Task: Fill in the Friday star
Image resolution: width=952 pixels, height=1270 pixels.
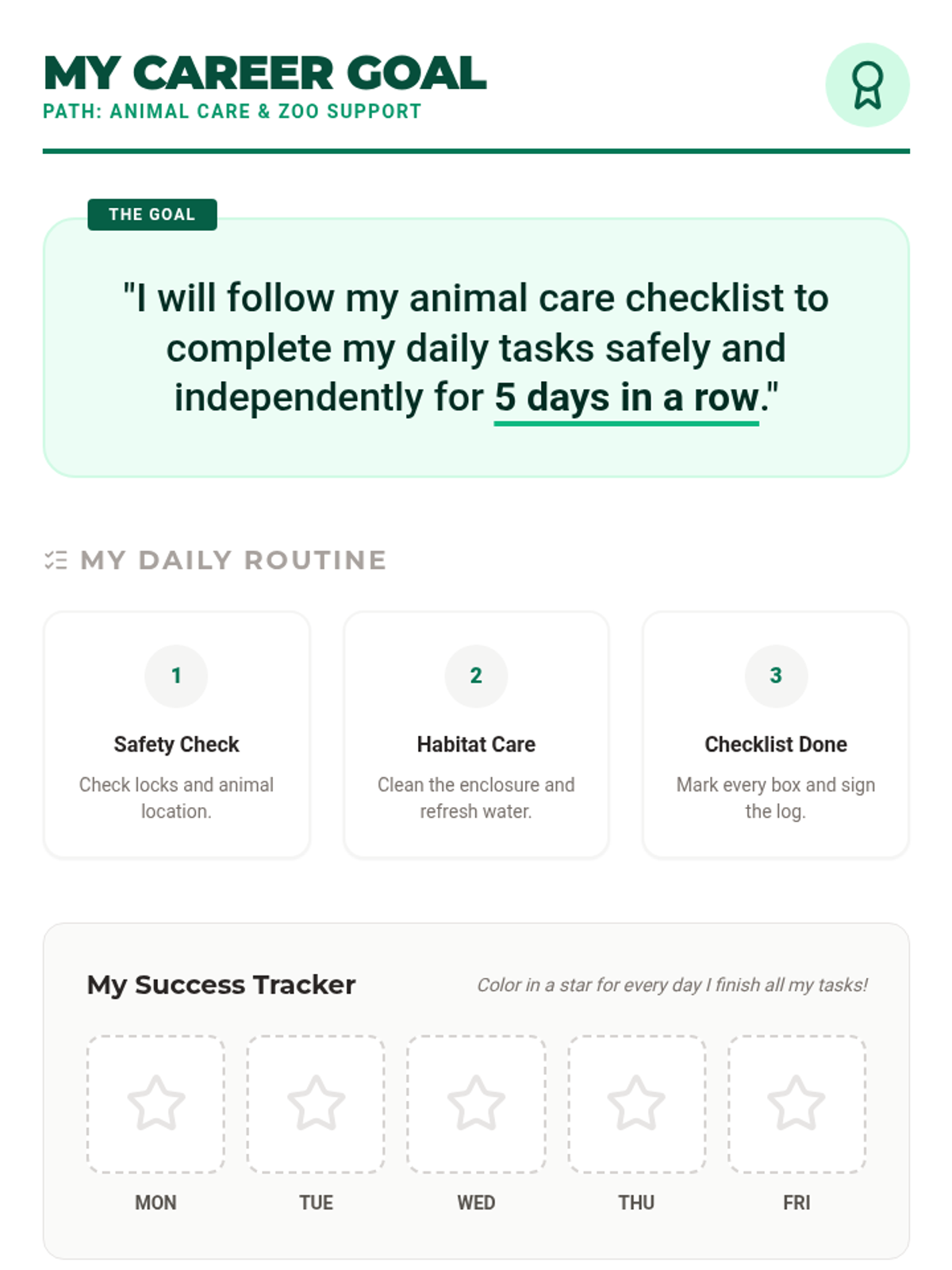Action: (797, 1103)
